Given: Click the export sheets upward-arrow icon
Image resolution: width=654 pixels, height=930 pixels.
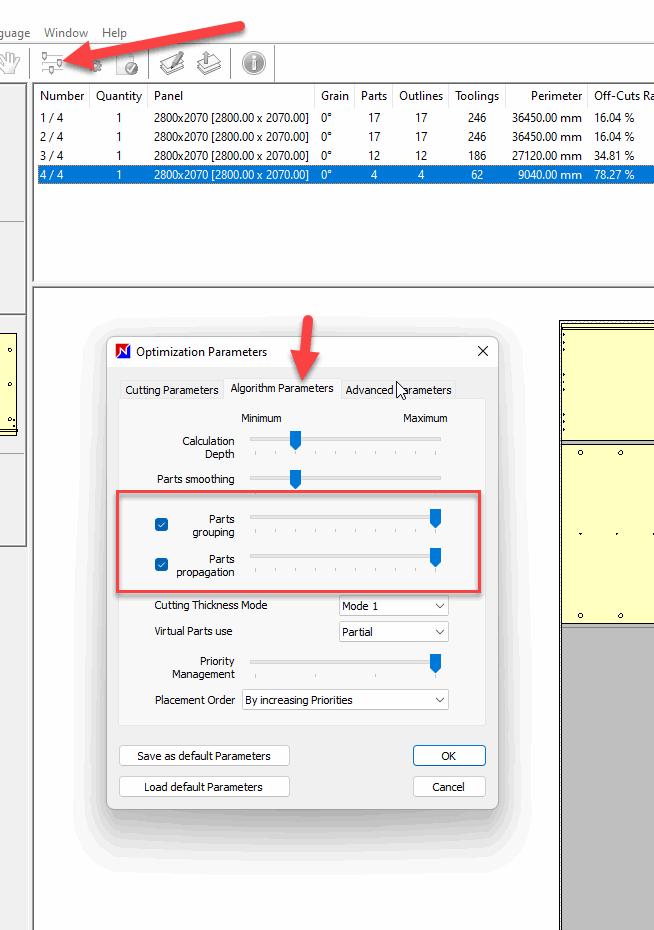Looking at the screenshot, I should [x=209, y=63].
